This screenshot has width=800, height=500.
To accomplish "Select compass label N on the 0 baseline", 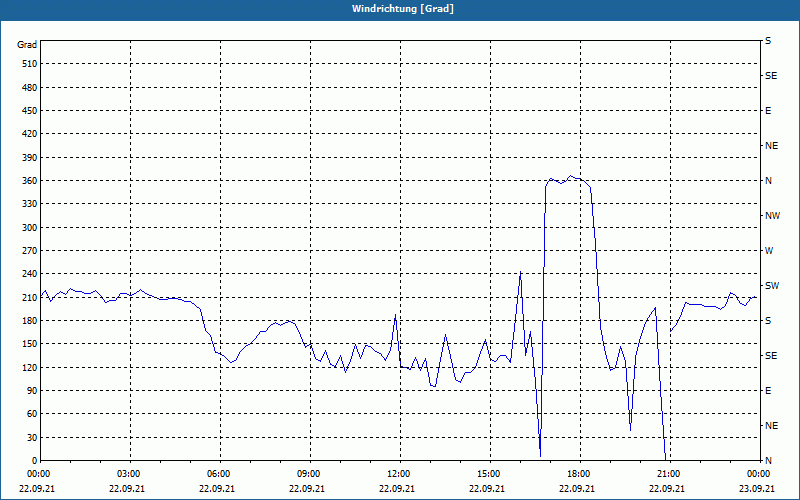I will 768,460.
